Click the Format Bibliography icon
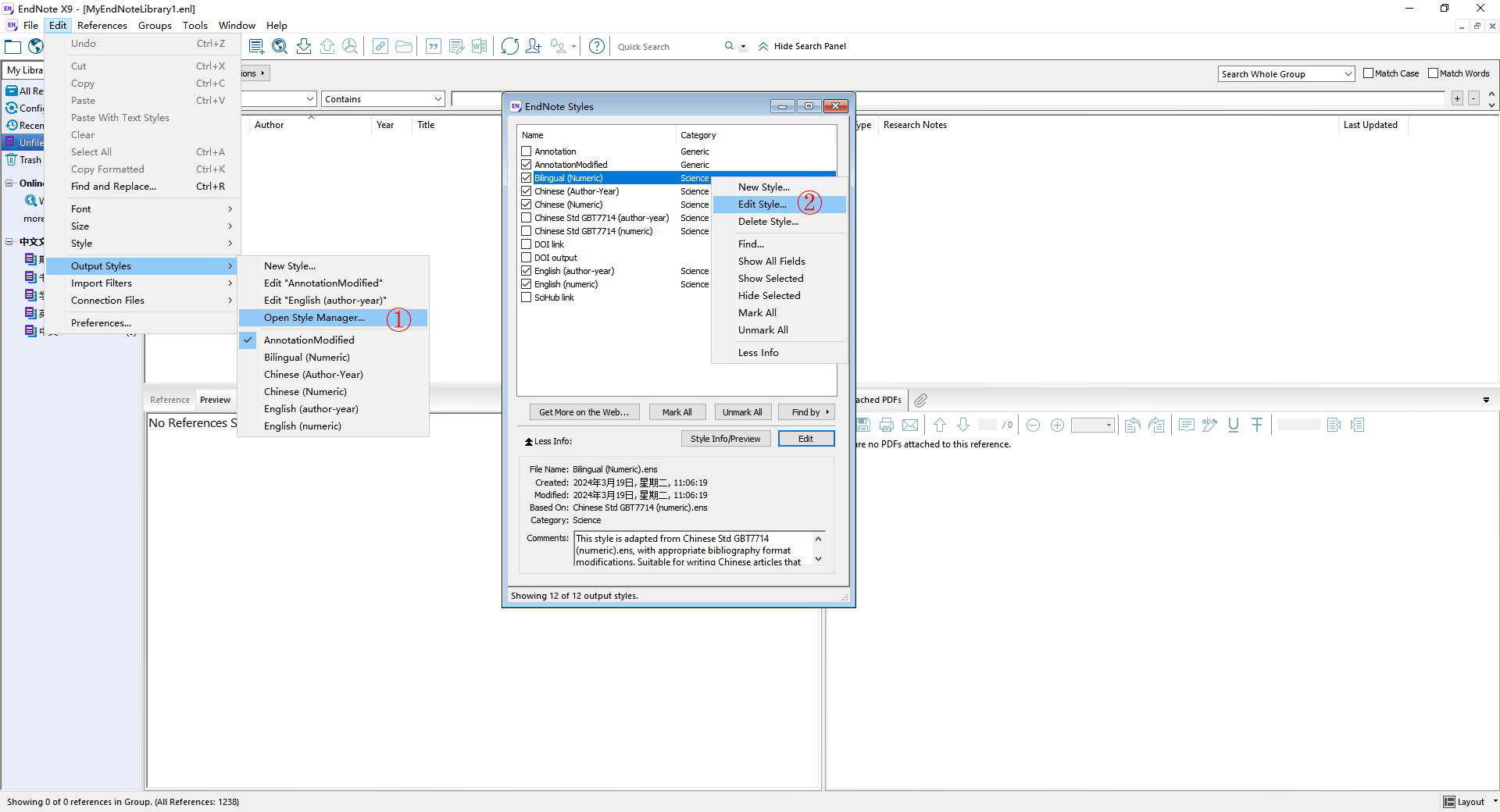Viewport: 1500px width, 812px height. (457, 46)
